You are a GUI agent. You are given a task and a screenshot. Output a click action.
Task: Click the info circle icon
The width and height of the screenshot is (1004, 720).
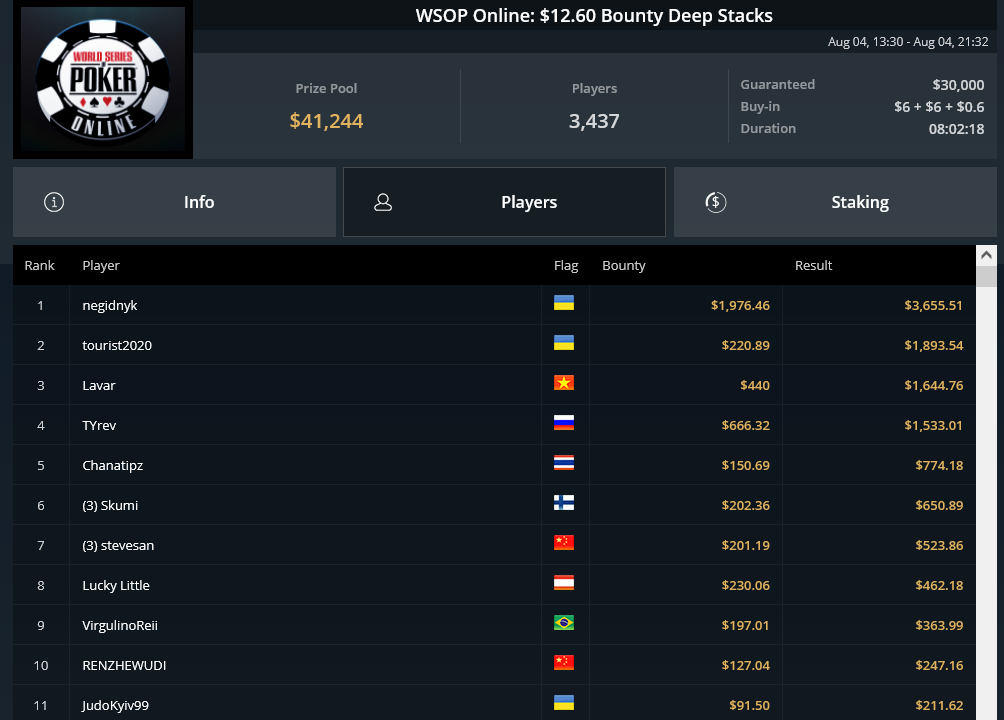[x=54, y=202]
